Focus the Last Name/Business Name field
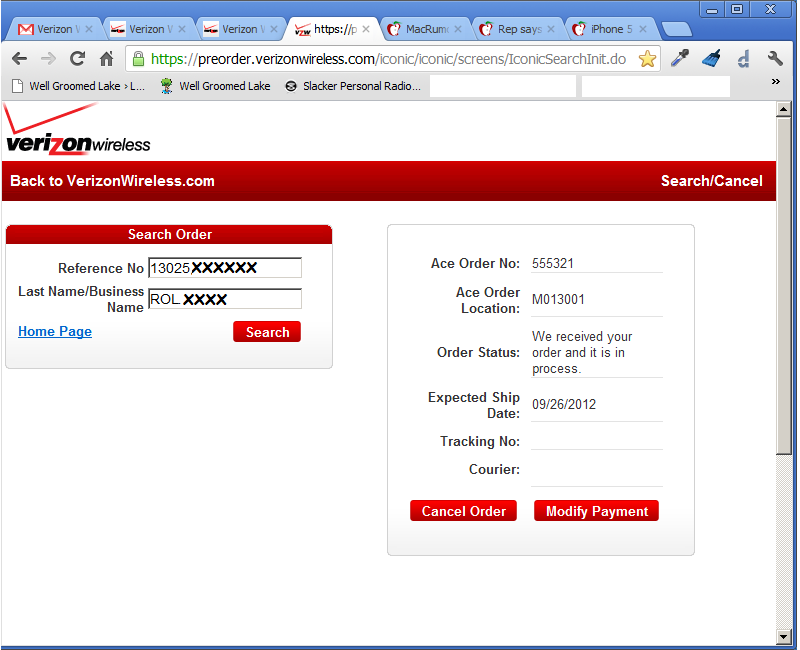The width and height of the screenshot is (800, 650). pos(225,299)
